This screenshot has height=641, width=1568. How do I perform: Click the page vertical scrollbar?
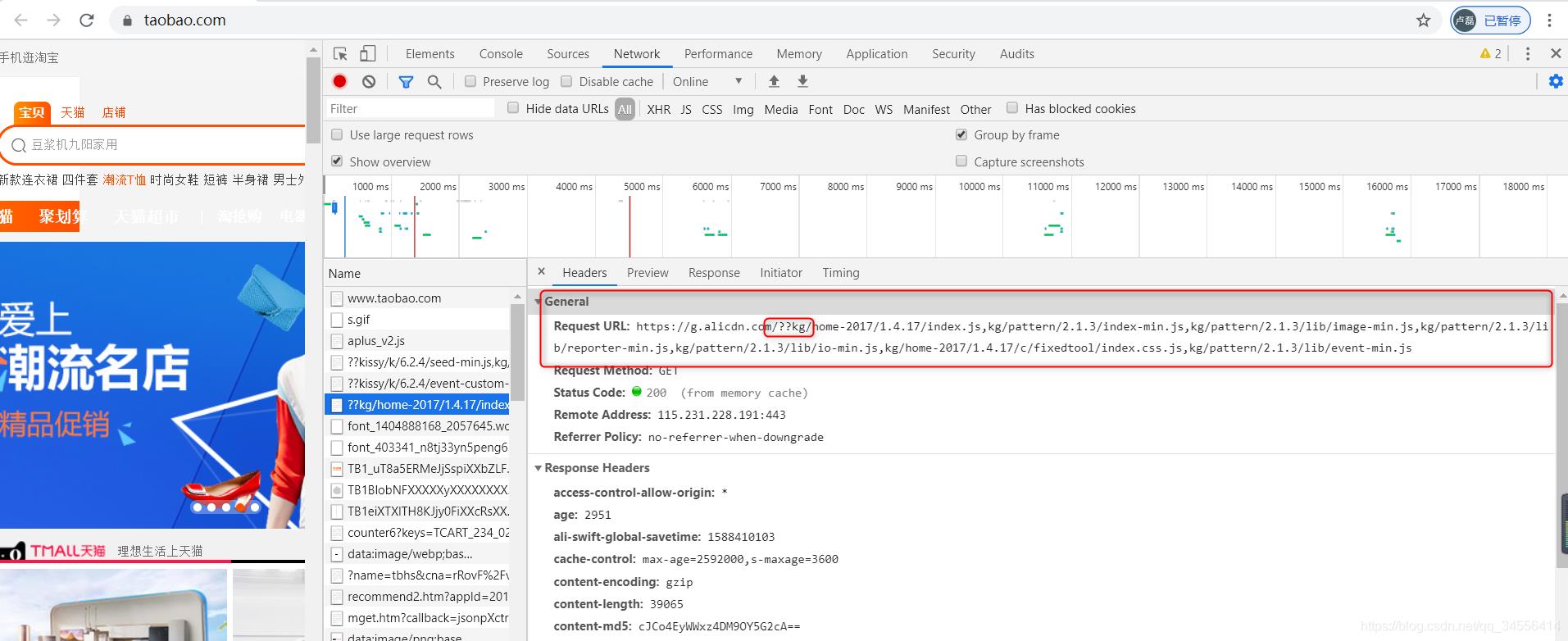click(x=313, y=102)
